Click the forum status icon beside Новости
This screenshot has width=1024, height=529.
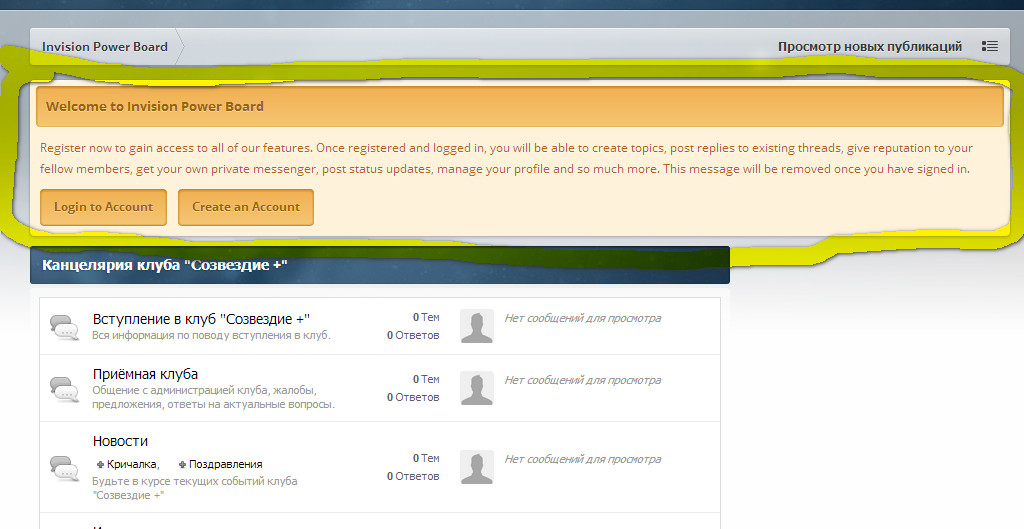point(65,468)
